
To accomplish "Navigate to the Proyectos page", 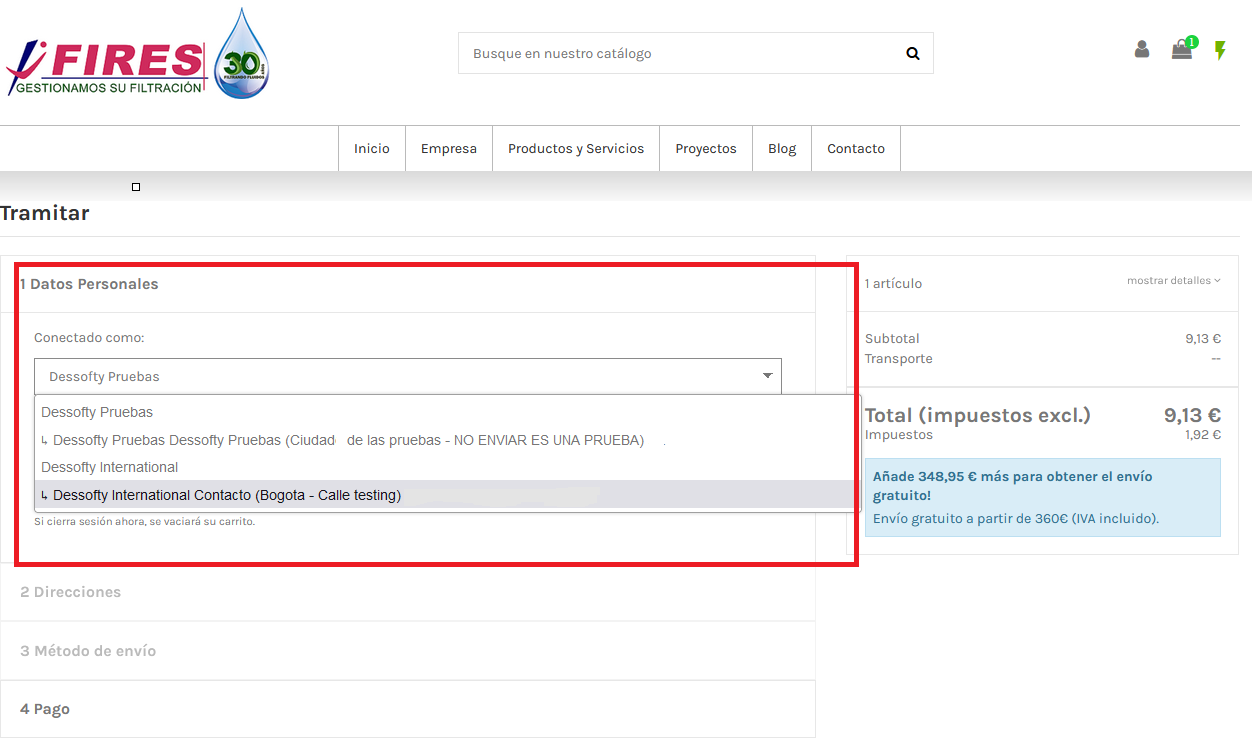I will (706, 149).
